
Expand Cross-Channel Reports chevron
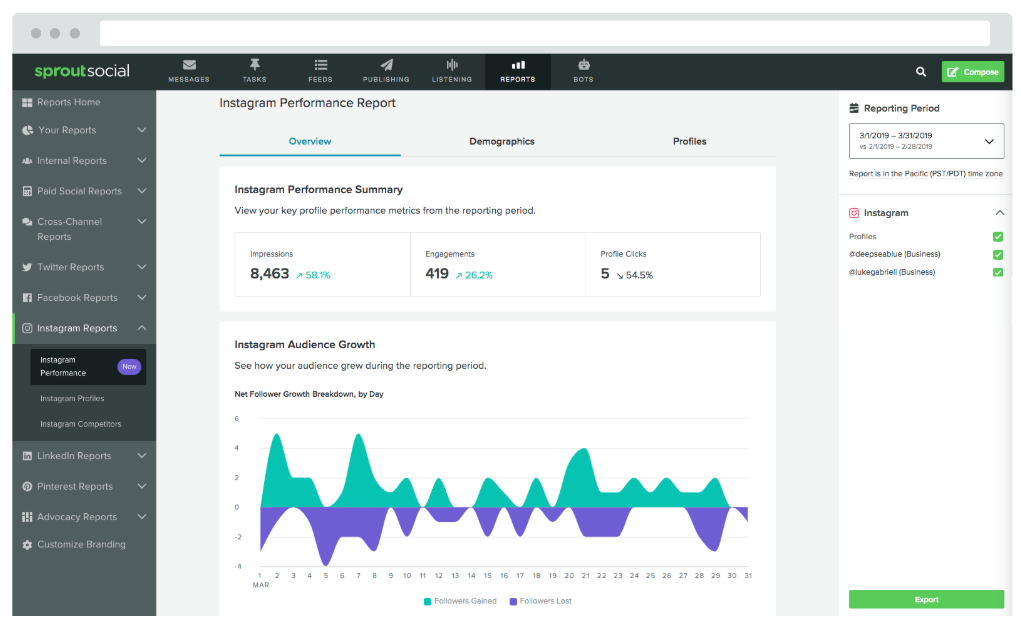pyautogui.click(x=142, y=221)
